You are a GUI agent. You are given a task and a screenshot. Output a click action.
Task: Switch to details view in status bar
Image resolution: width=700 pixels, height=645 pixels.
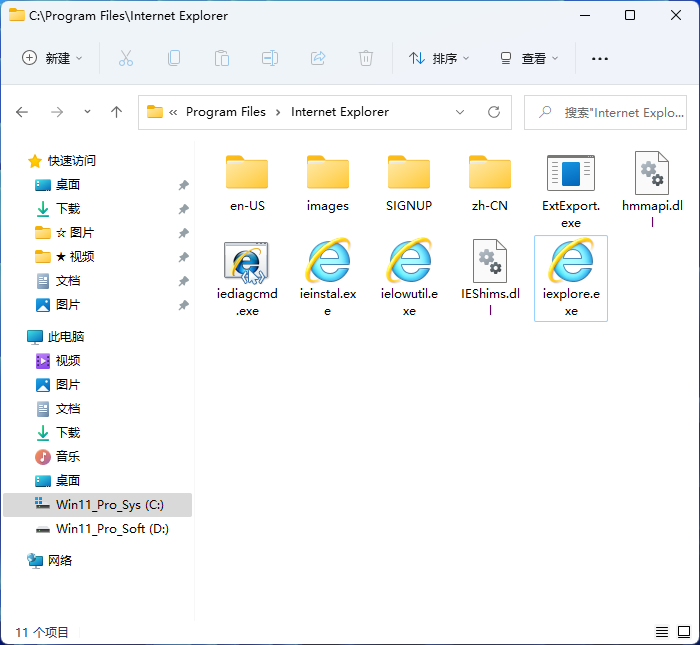[662, 632]
